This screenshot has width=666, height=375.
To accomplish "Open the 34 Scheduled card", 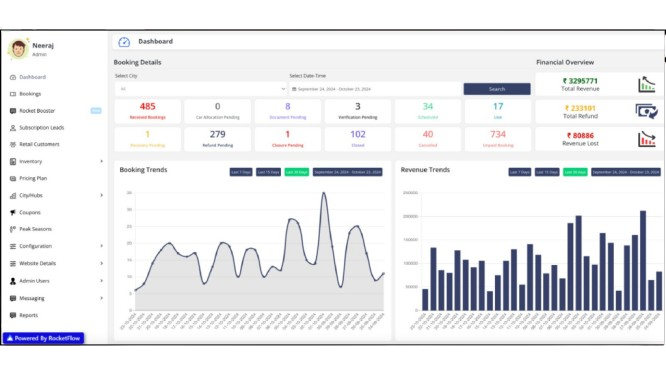I will [x=428, y=111].
